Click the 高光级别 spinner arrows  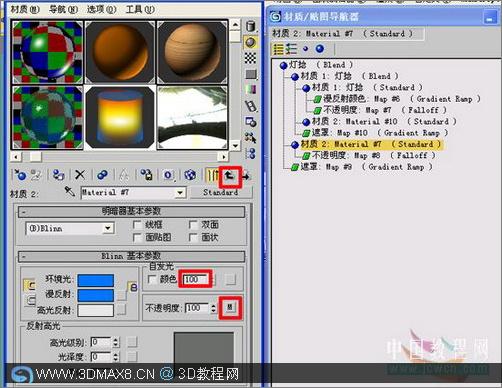point(116,342)
